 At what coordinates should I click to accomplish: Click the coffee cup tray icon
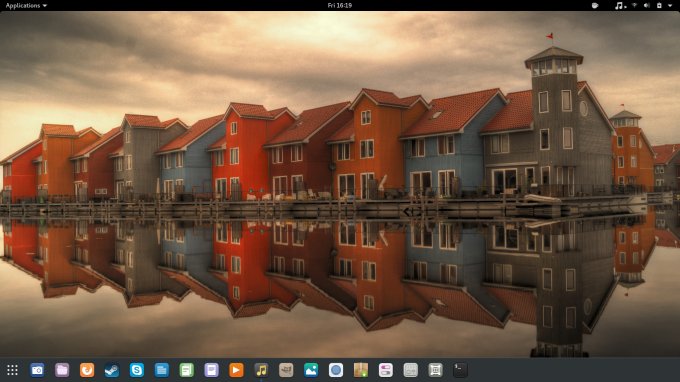(x=595, y=5)
